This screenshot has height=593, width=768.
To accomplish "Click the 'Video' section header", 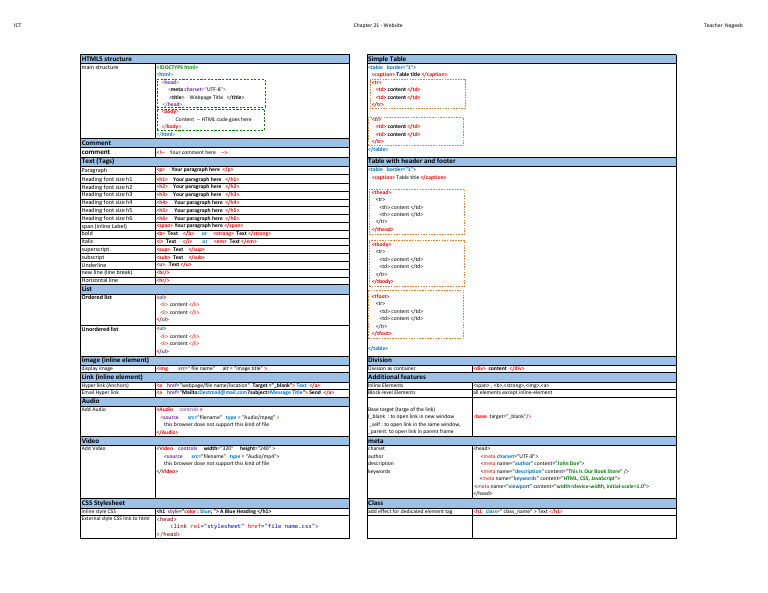I will pyautogui.click(x=90, y=440).
